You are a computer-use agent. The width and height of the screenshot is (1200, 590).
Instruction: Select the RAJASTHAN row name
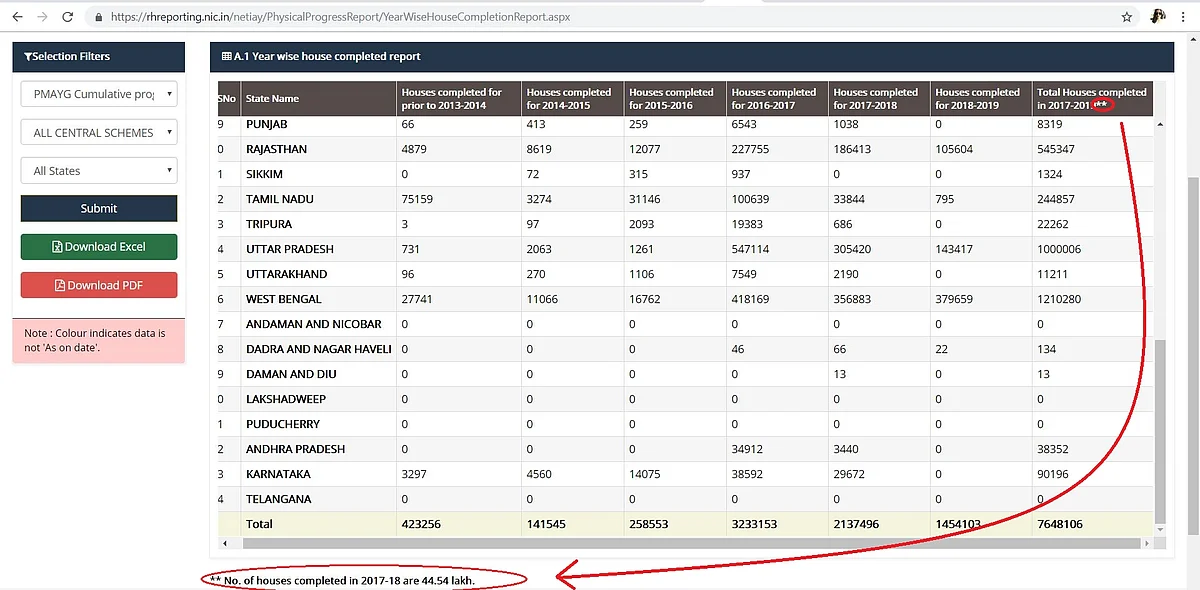point(276,149)
